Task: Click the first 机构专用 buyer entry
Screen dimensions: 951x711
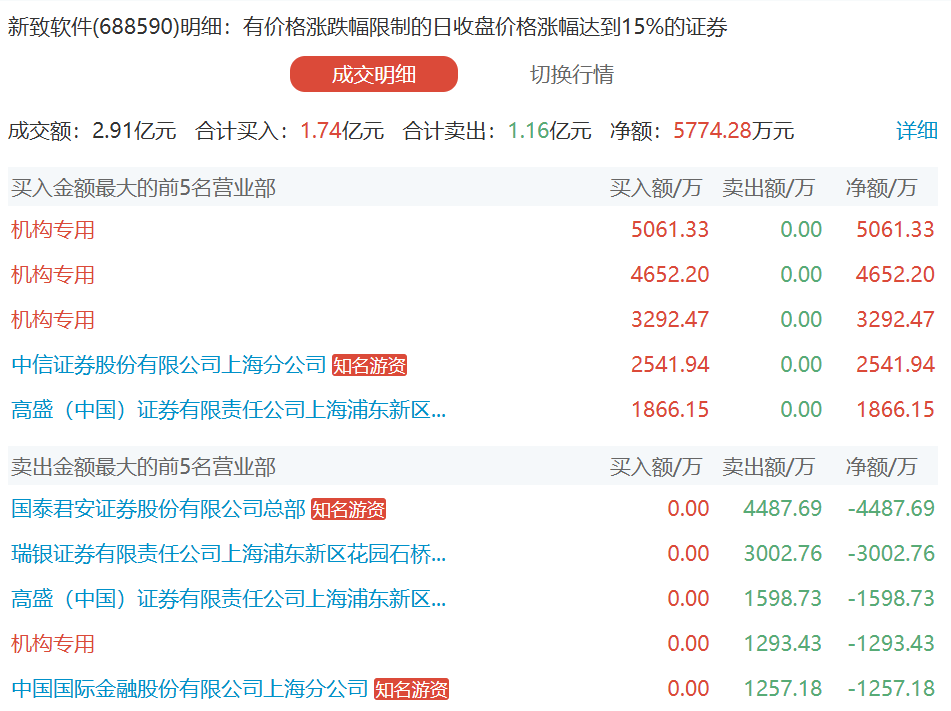Action: coord(53,230)
